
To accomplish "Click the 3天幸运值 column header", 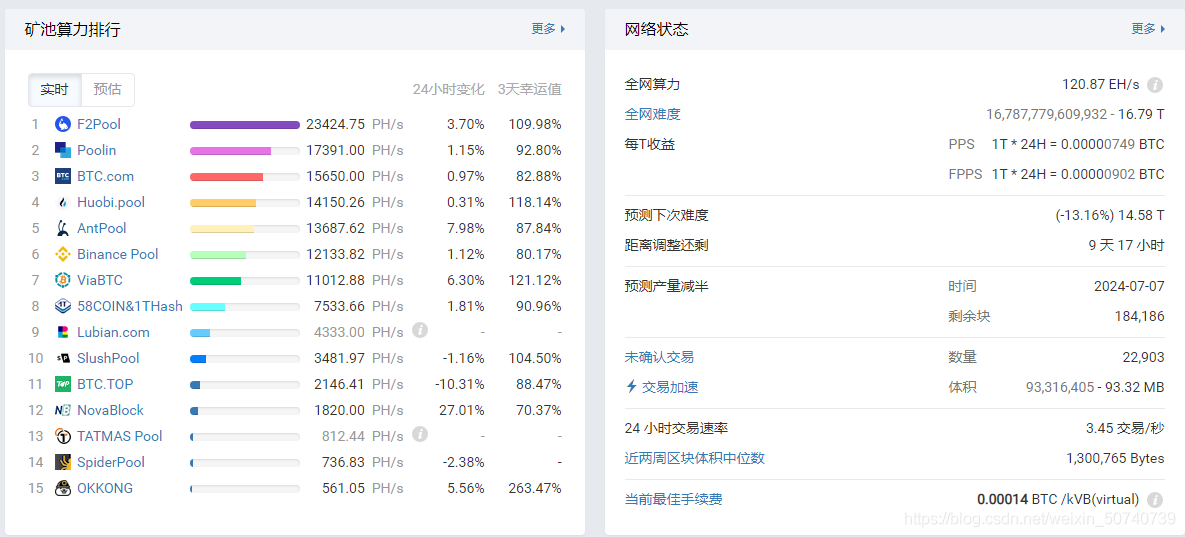I will (x=529, y=89).
